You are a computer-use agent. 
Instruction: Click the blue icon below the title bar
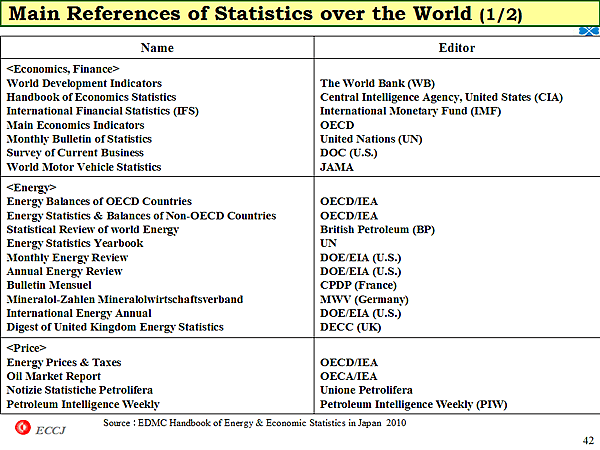589,31
